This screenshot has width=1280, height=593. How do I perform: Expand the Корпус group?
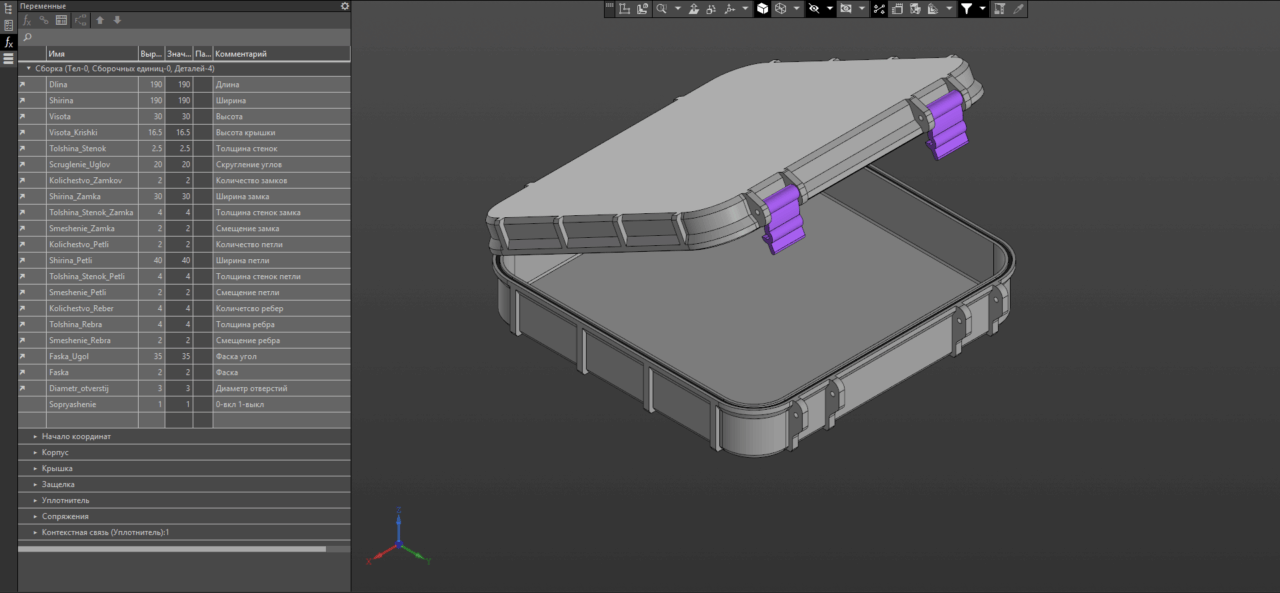tap(35, 453)
